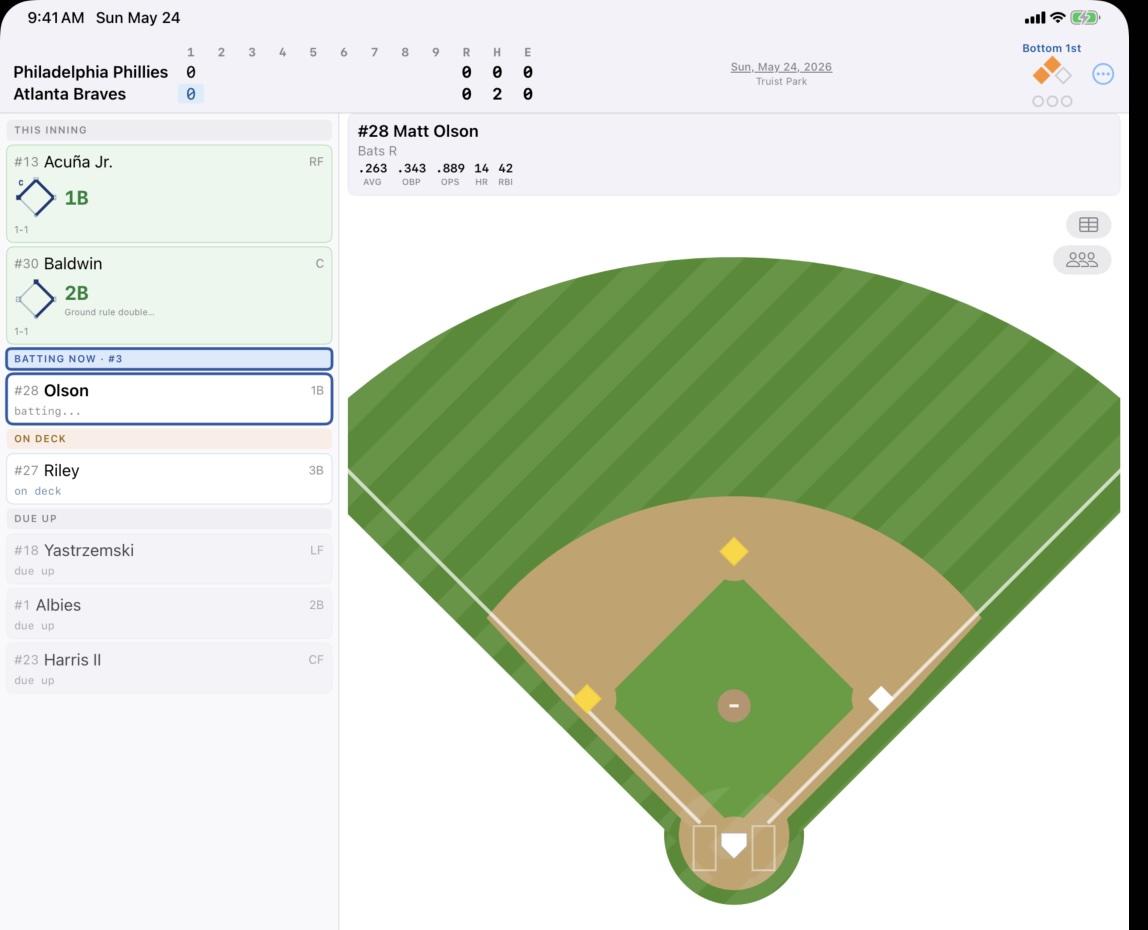The width and height of the screenshot is (1148, 930).
Task: Tap the 9:41 AM status bar clock
Action: coord(56,18)
